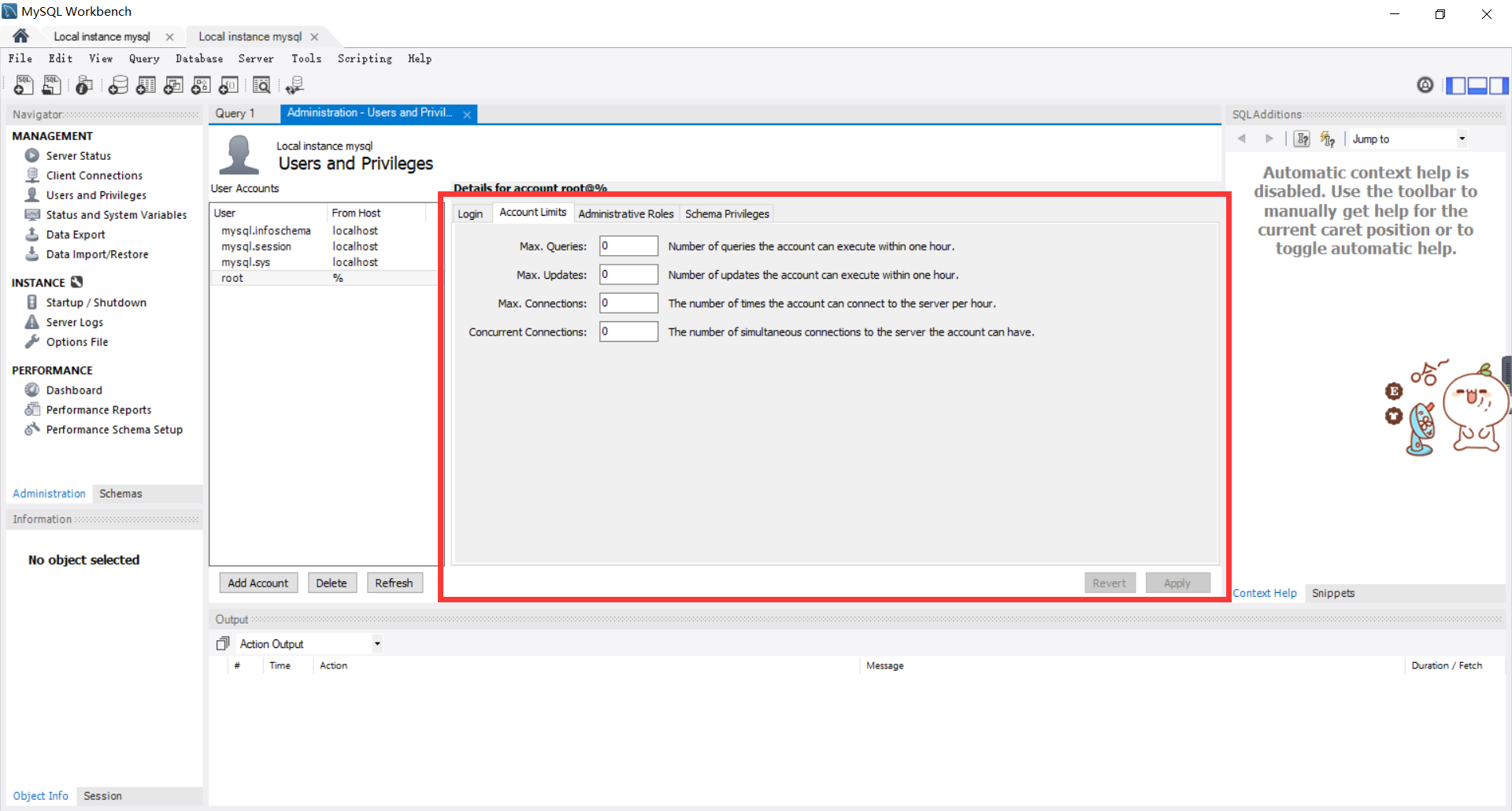Create a new stored procedure toolbar icon
Image resolution: width=1512 pixels, height=811 pixels.
click(201, 85)
